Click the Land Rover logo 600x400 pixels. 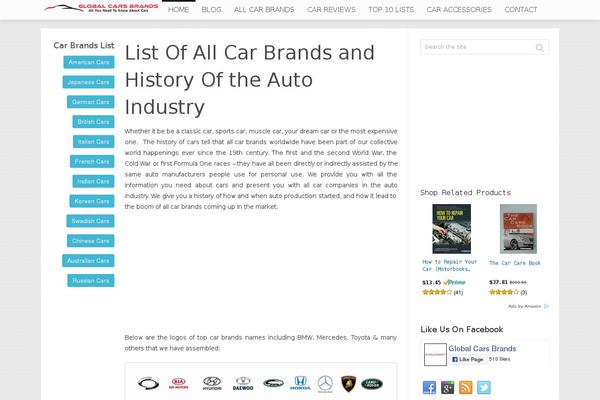click(x=372, y=384)
